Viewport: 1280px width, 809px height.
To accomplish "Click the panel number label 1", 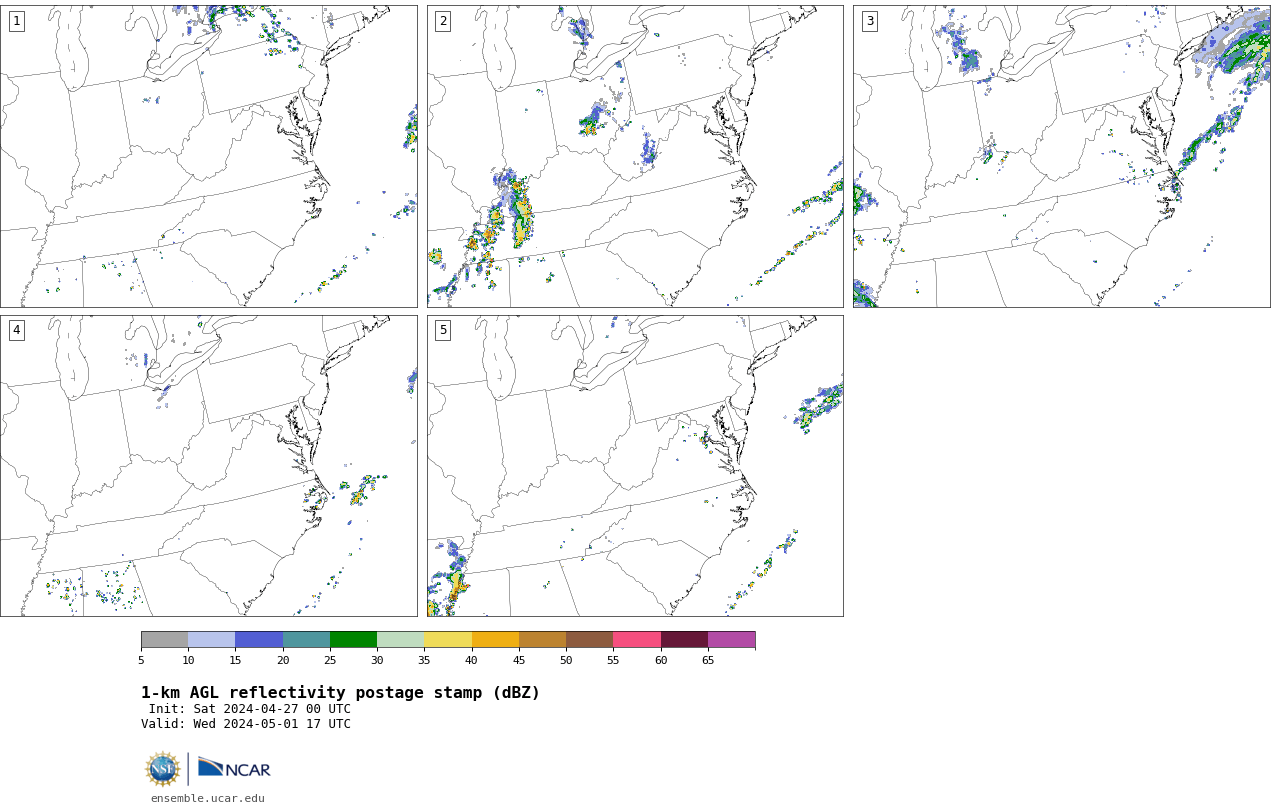I will tap(16, 21).
